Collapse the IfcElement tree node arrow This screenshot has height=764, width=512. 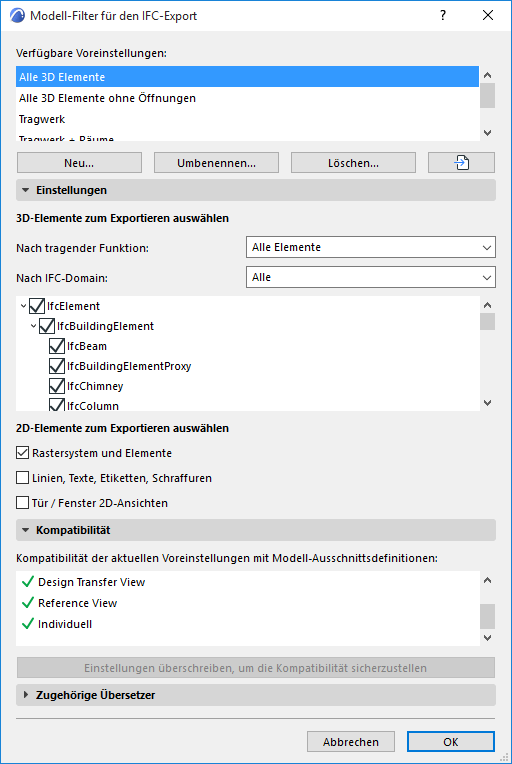point(23,306)
